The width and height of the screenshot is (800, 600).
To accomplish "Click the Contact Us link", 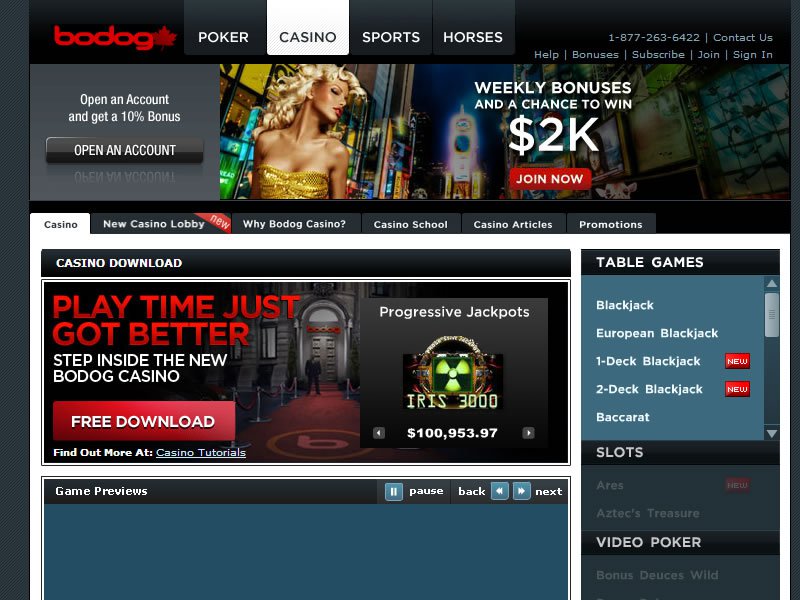I will 743,37.
